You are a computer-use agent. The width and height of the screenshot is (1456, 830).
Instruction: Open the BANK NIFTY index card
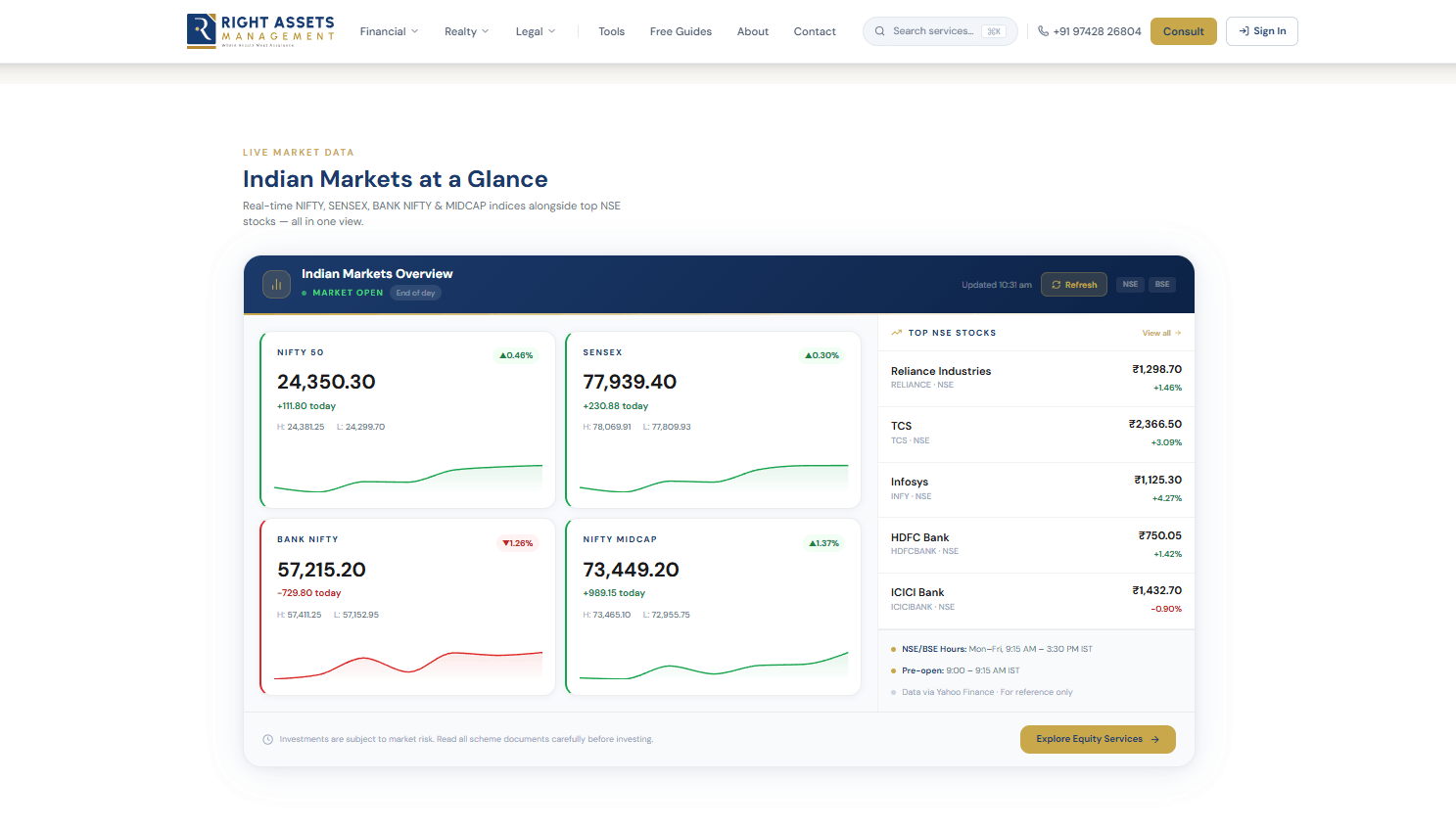click(407, 607)
